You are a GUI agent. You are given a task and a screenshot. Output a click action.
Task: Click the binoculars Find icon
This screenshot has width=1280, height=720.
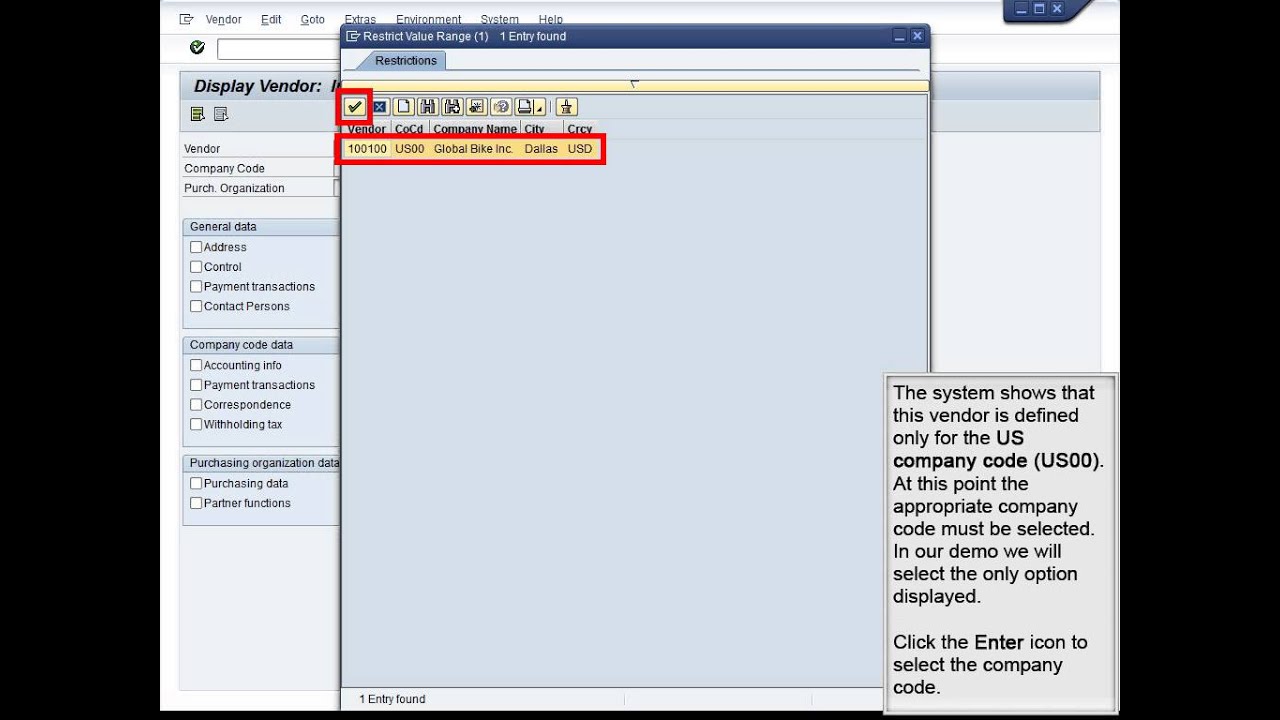click(x=427, y=107)
